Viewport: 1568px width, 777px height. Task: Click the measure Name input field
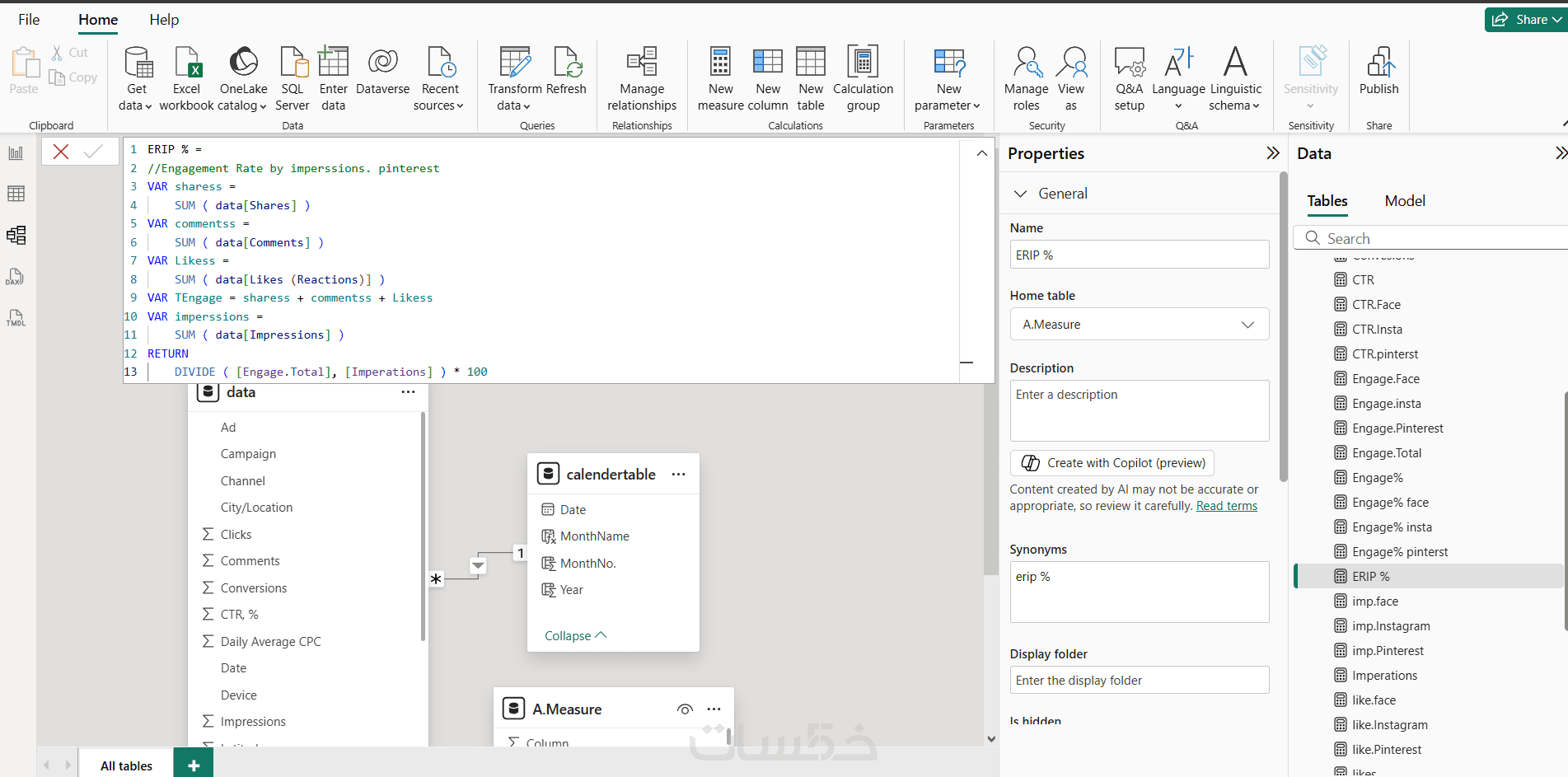(1140, 255)
